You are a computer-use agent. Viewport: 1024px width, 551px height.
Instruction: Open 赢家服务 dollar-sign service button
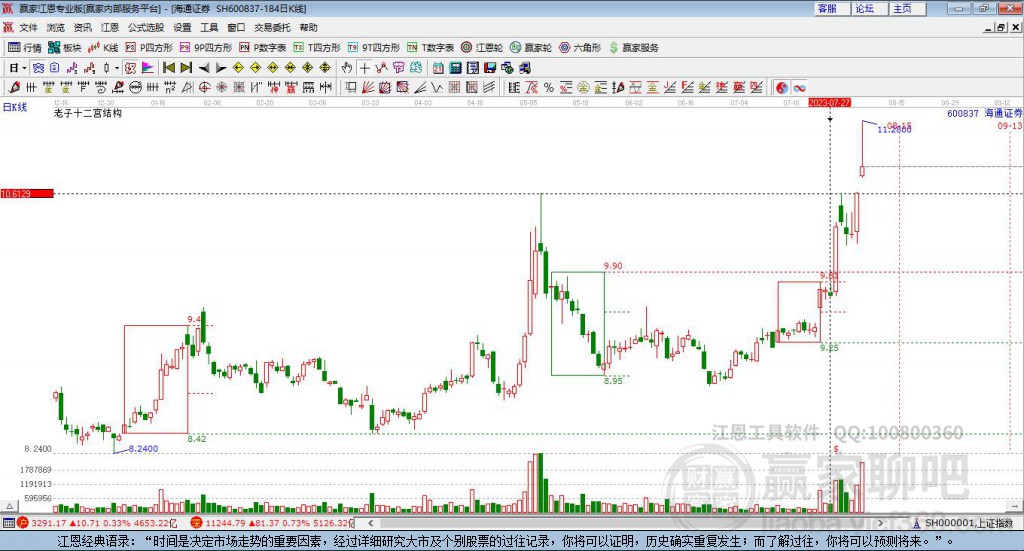tap(633, 48)
